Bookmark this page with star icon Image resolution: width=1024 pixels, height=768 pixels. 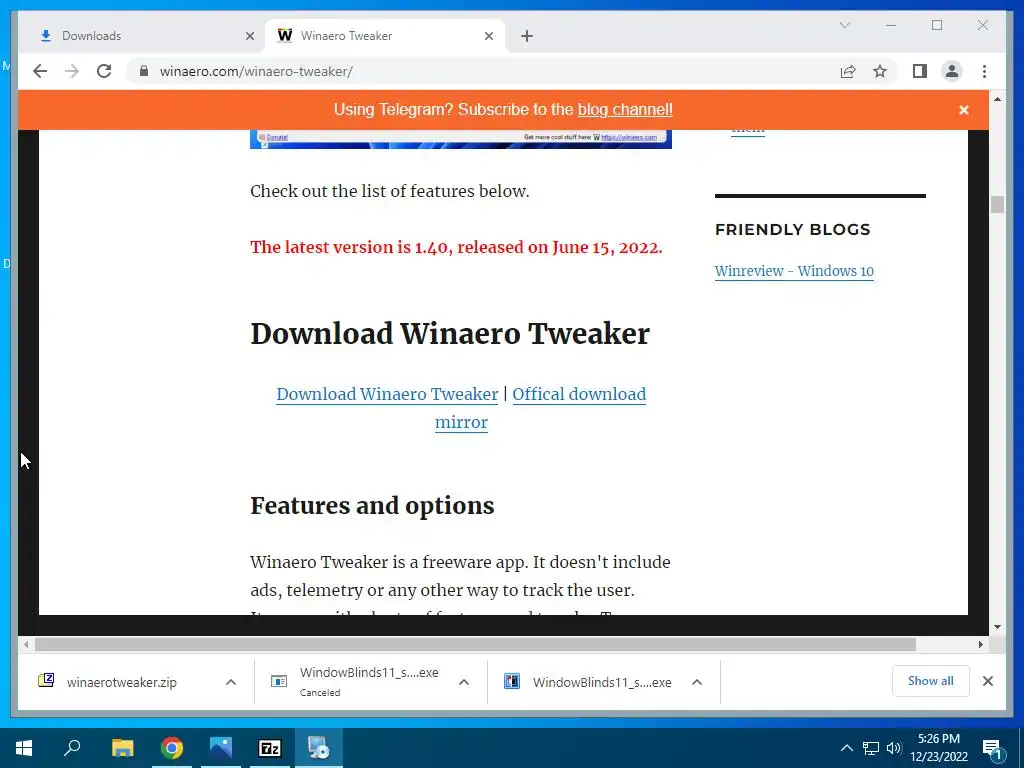880,71
